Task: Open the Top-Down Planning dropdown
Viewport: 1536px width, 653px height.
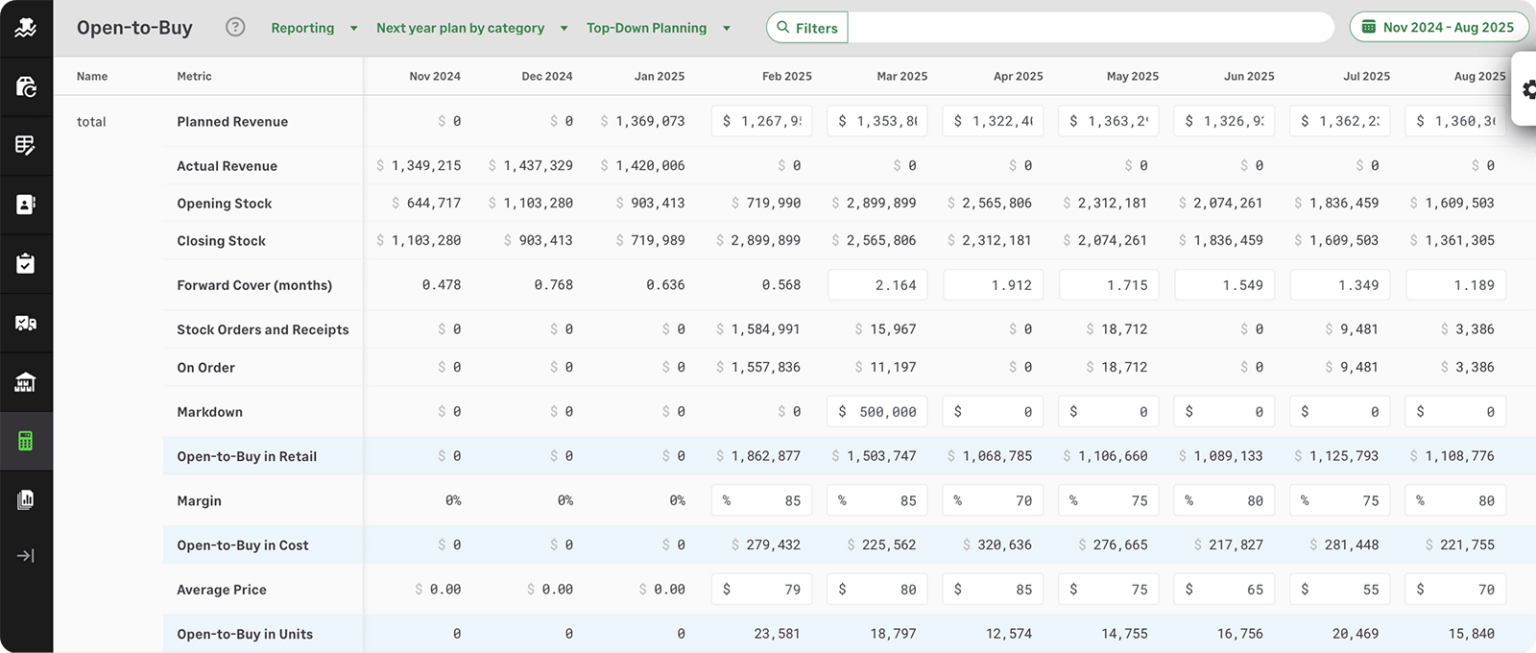Action: [x=658, y=28]
